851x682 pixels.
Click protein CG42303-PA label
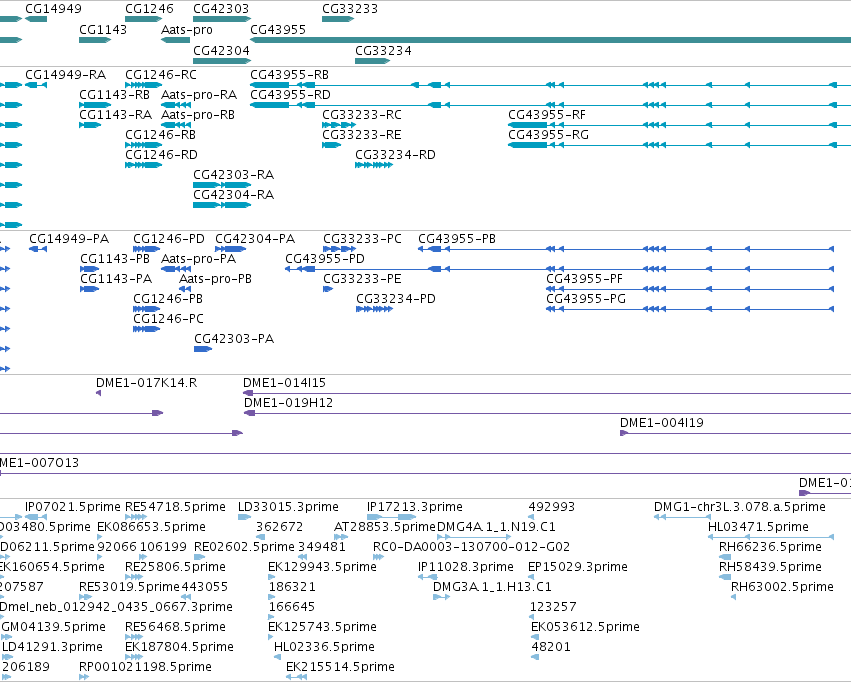[x=234, y=339]
